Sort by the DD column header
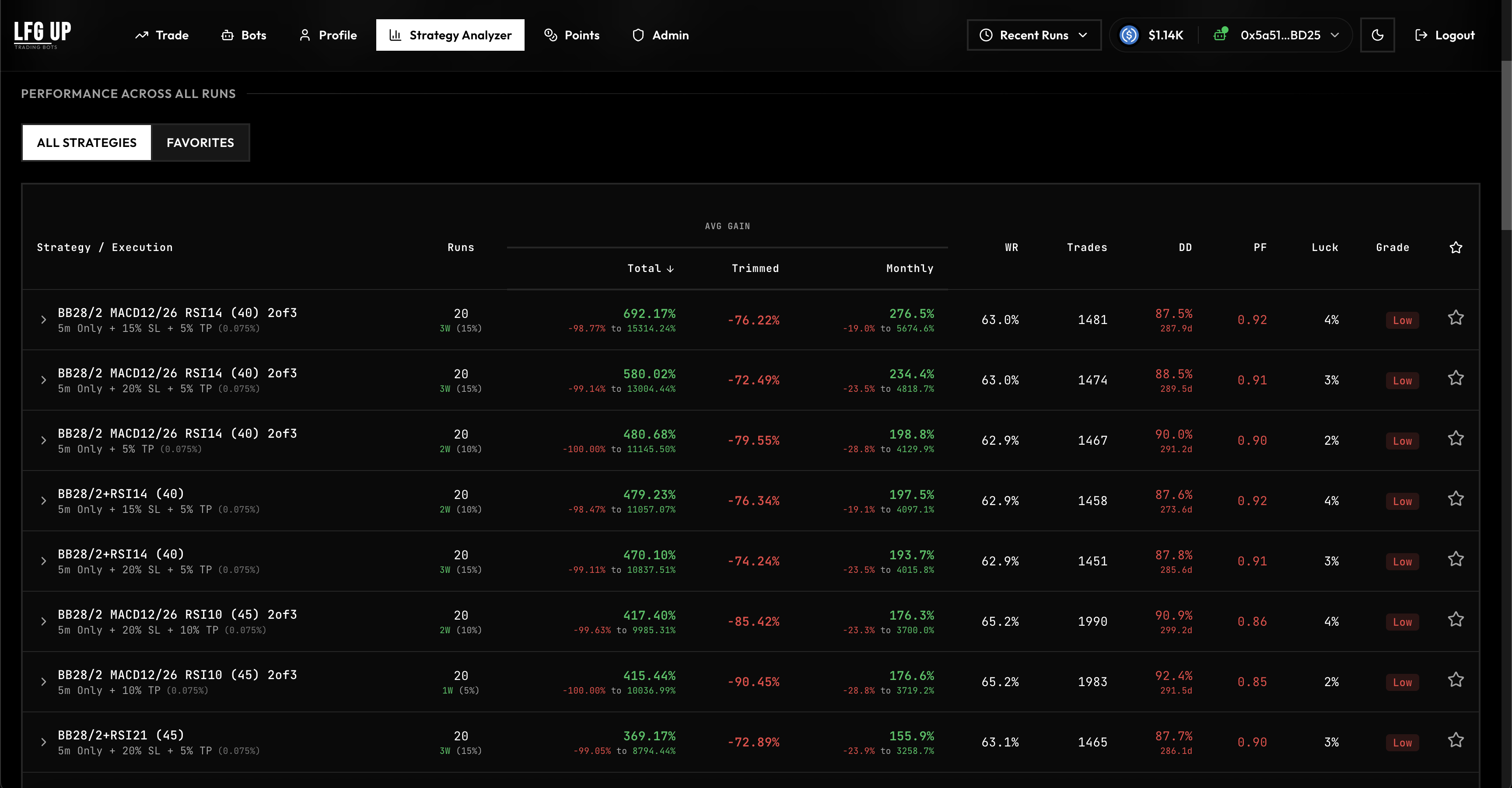1512x788 pixels. coord(1185,248)
